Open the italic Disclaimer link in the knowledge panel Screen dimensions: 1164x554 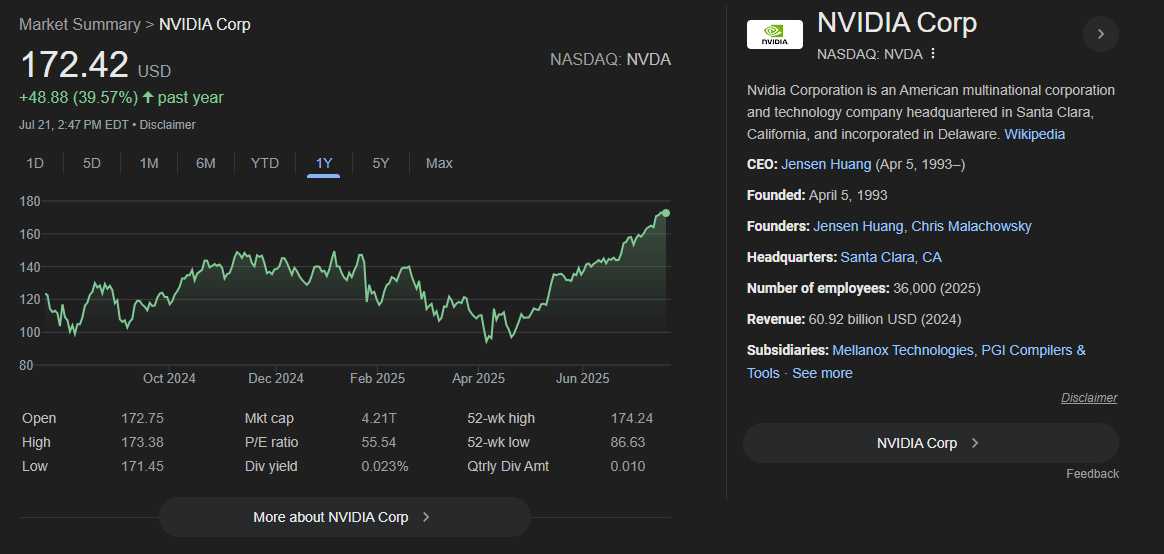(1088, 398)
